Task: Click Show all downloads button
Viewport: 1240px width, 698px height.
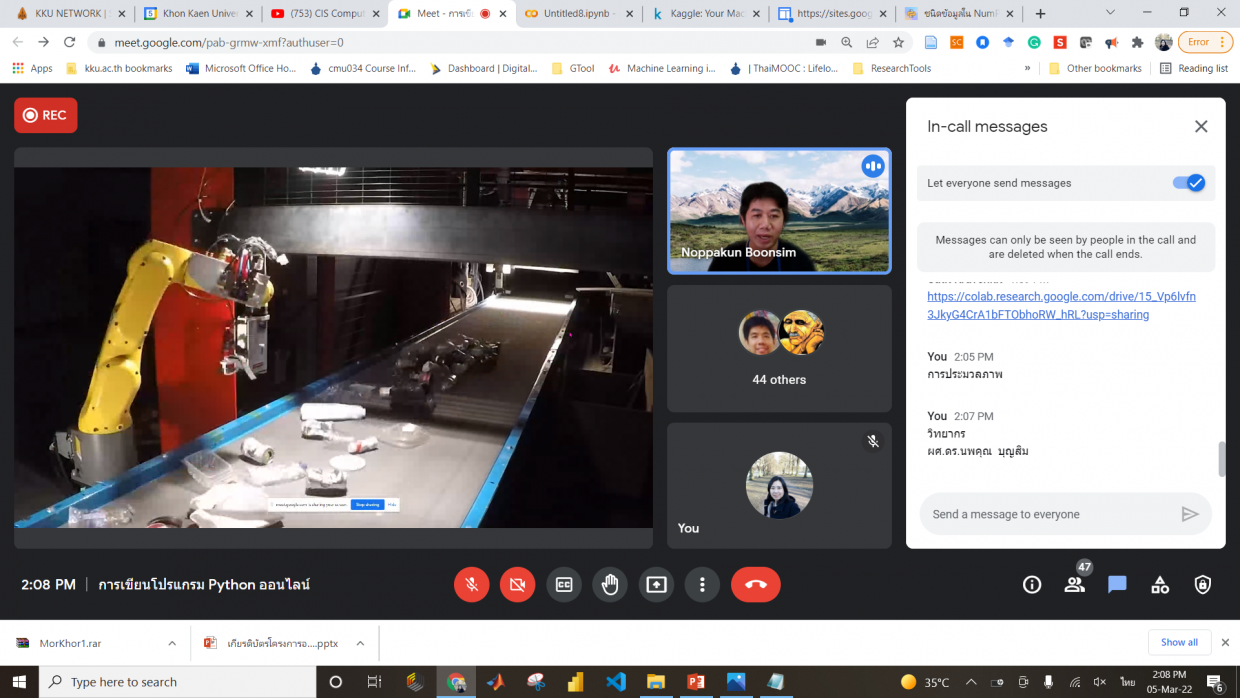Action: click(1179, 642)
